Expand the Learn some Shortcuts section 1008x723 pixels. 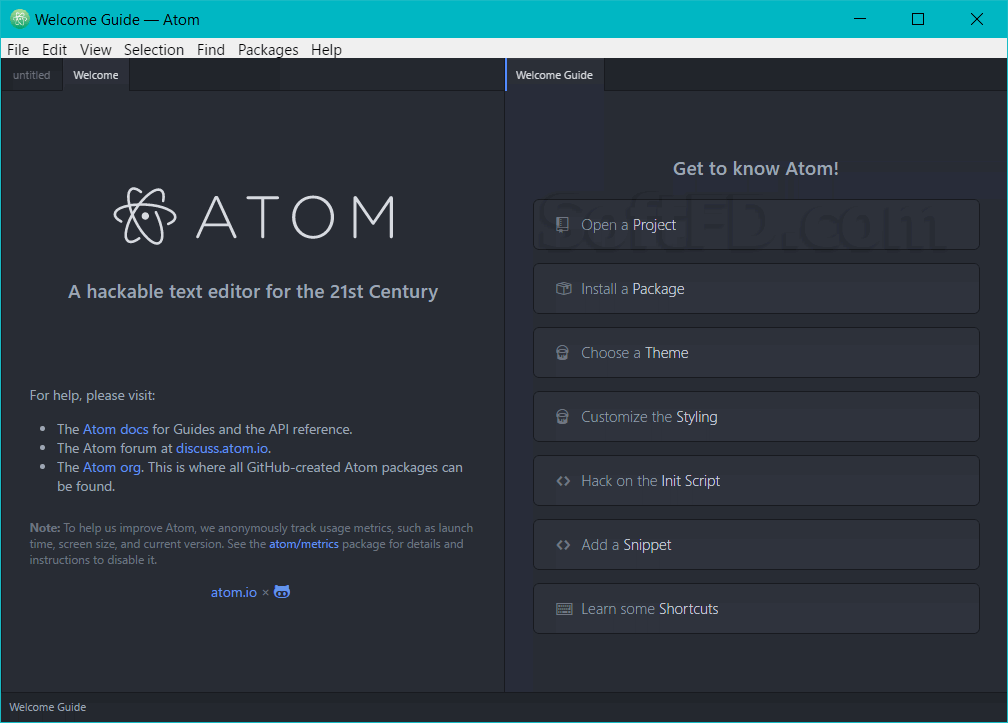756,609
